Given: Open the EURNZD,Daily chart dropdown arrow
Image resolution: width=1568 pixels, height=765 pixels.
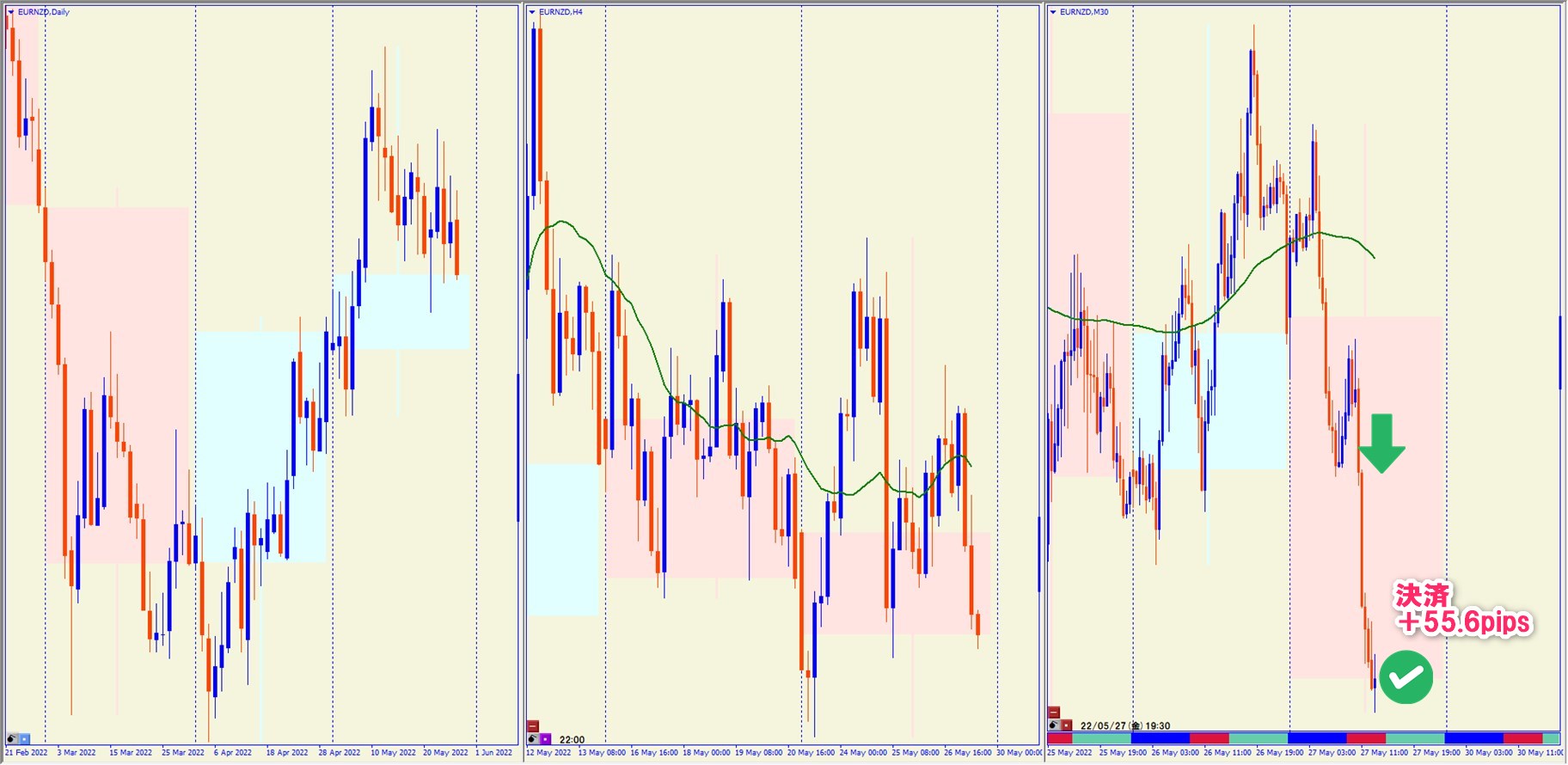Looking at the screenshot, I should (x=11, y=12).
